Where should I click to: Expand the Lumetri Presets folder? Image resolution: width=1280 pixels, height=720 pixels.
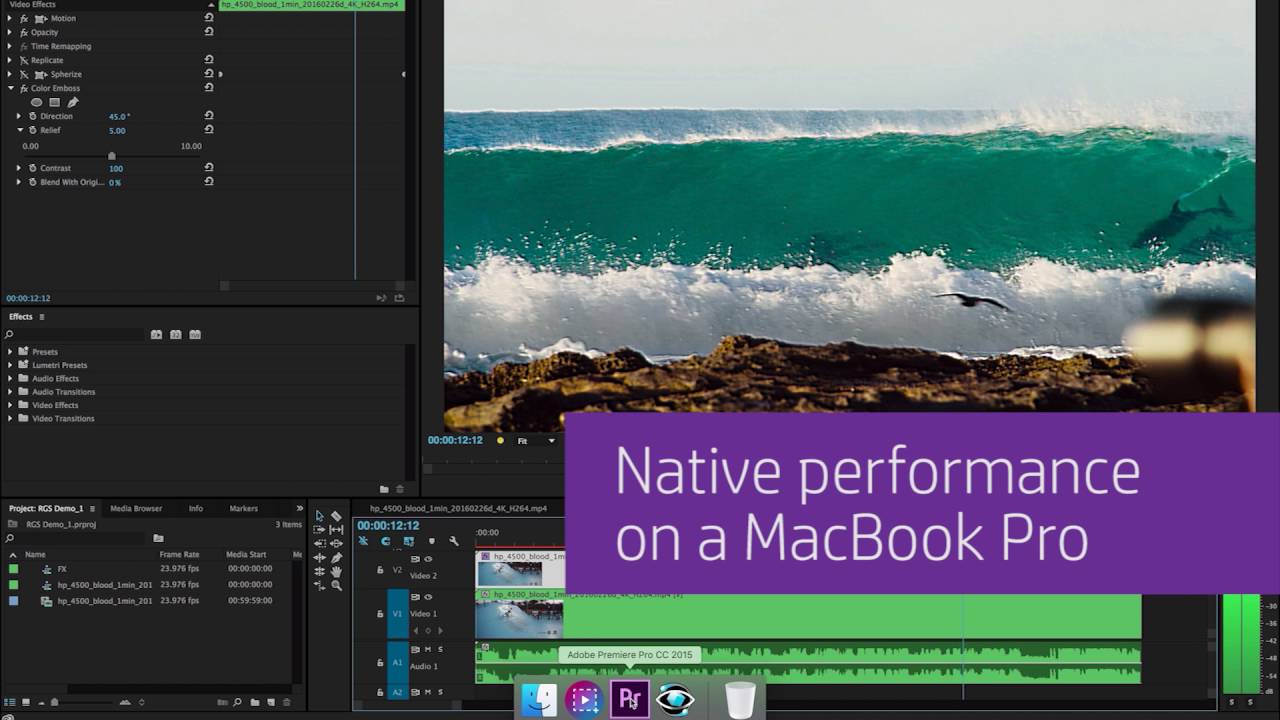[x=10, y=365]
